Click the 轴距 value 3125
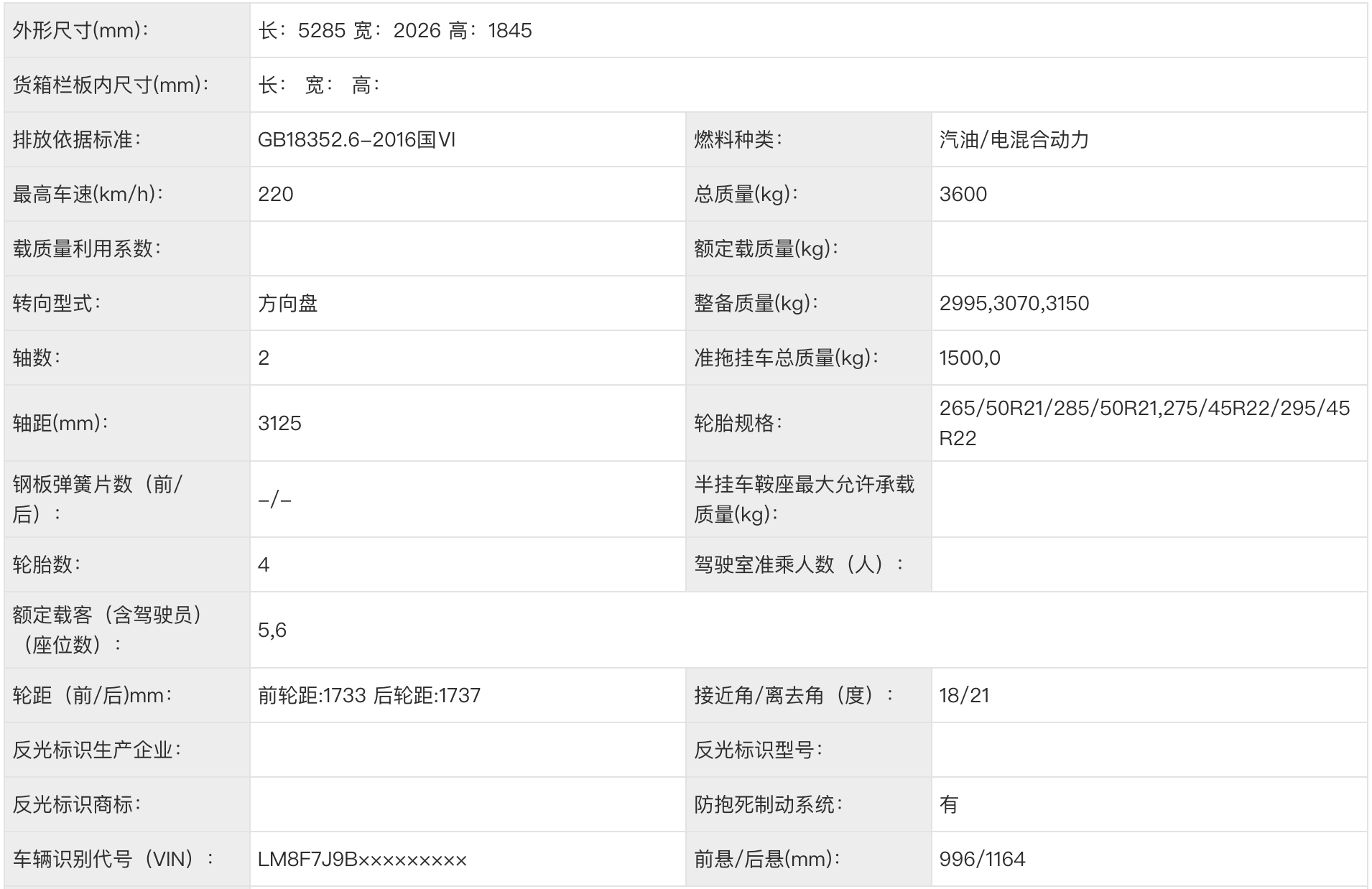This screenshot has height=889, width=1372. (x=280, y=424)
